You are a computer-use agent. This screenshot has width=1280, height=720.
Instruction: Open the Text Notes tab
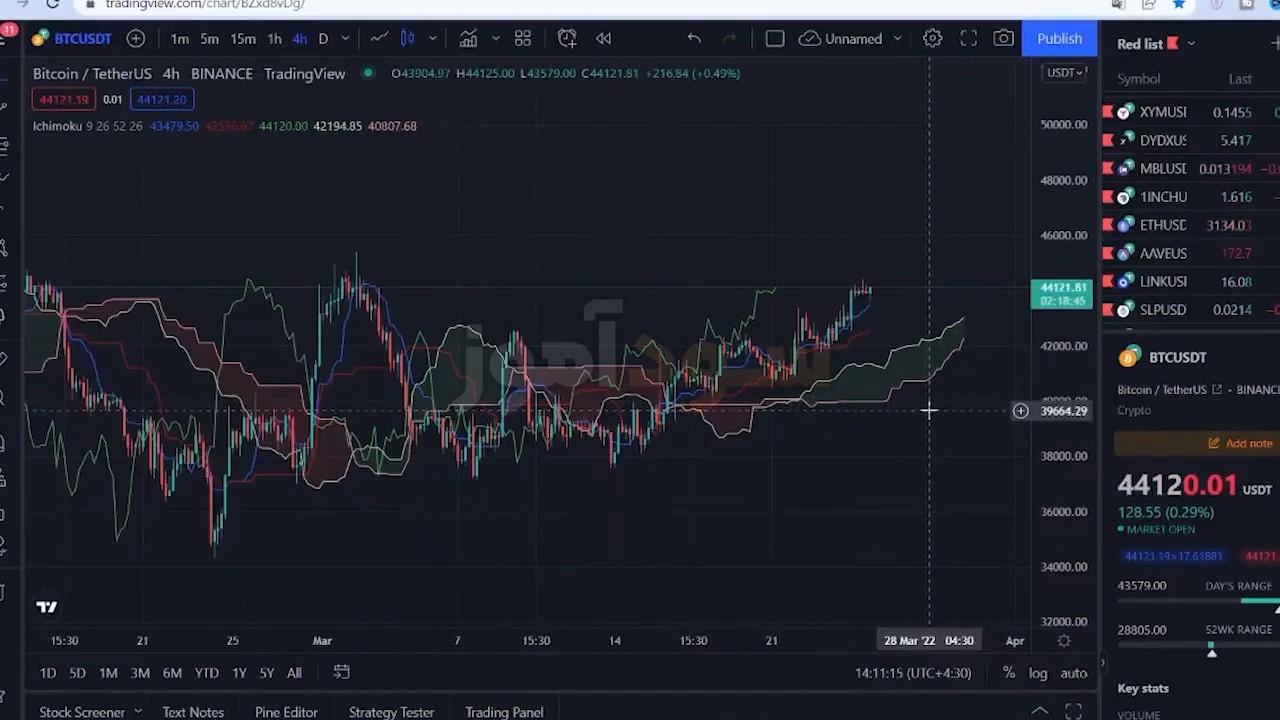[x=193, y=712]
